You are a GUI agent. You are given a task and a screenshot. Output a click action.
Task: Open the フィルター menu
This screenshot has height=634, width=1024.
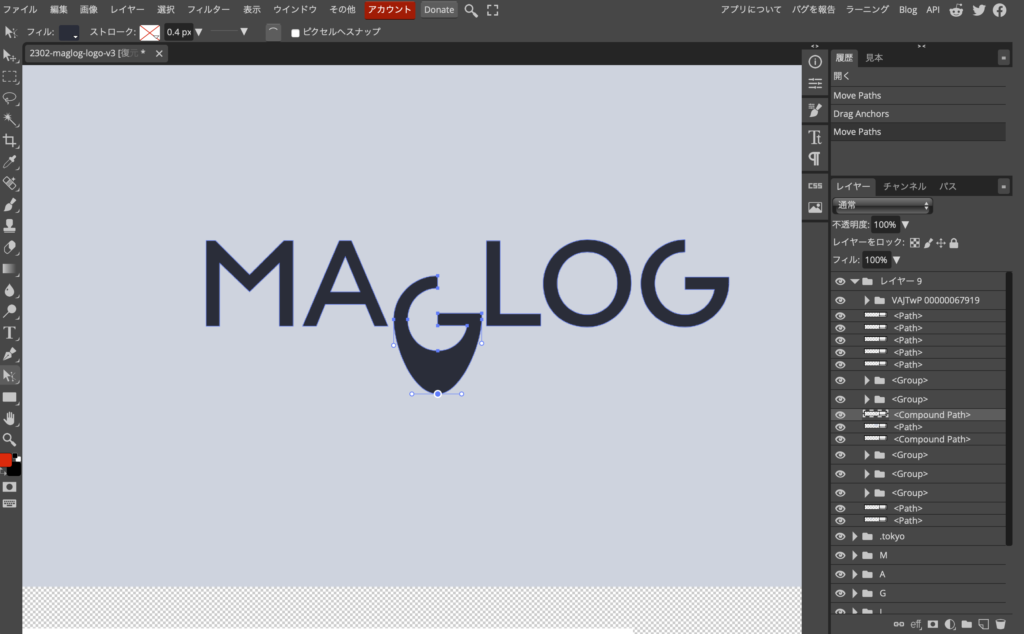tap(208, 10)
